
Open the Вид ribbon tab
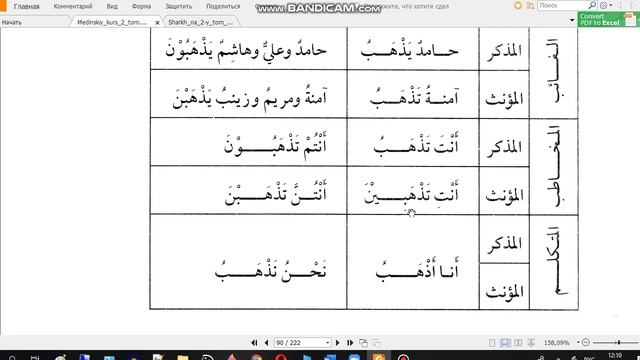tap(112, 7)
